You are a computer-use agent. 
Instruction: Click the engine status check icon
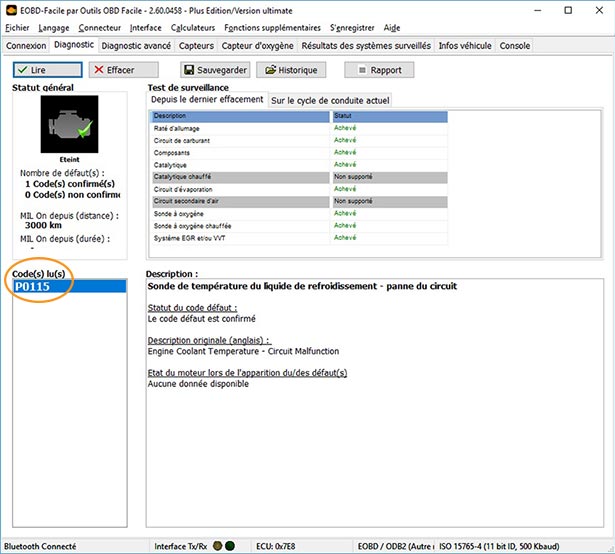pos(69,124)
